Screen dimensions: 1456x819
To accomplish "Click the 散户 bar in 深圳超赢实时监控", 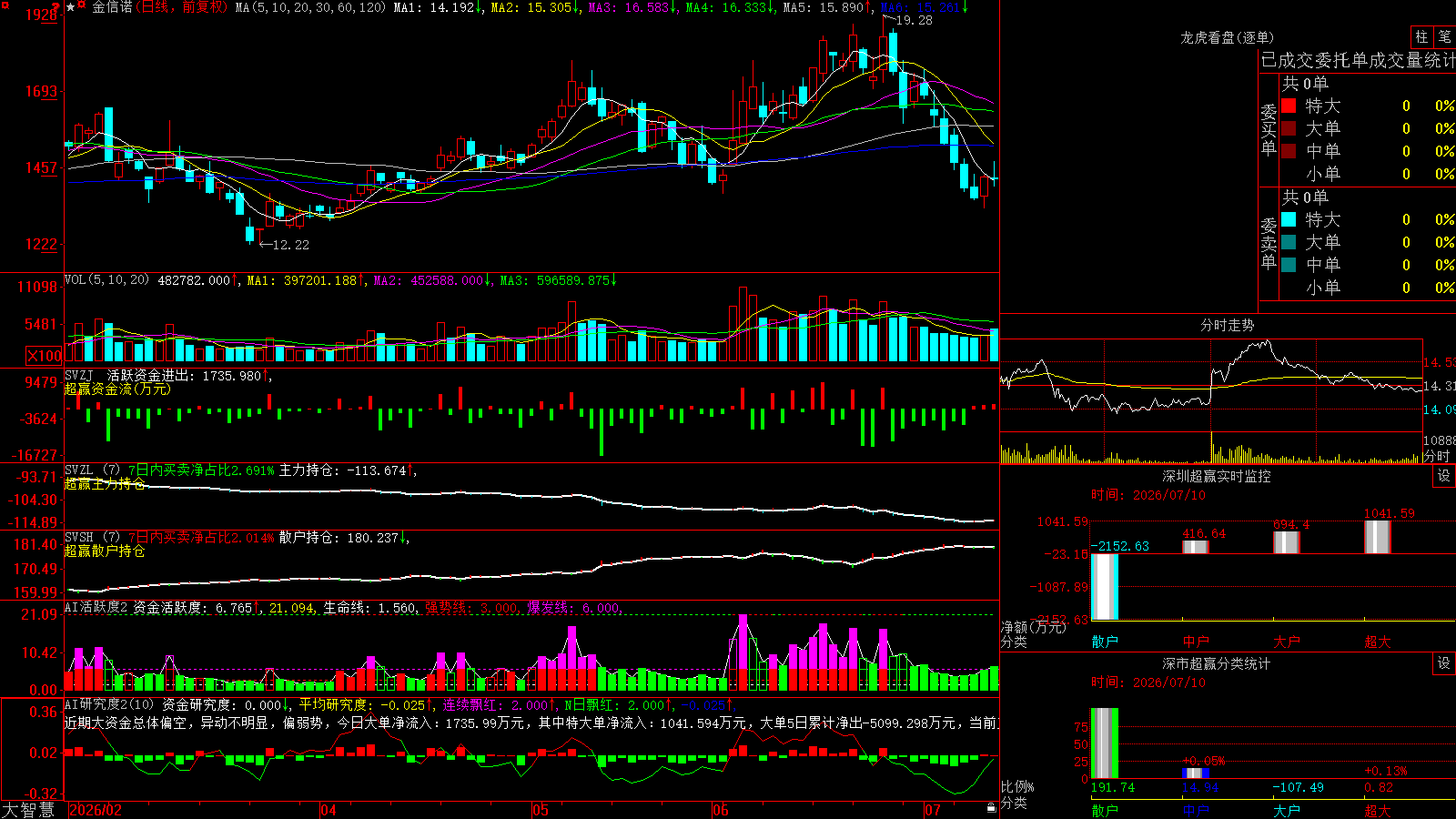I will click(x=1105, y=586).
